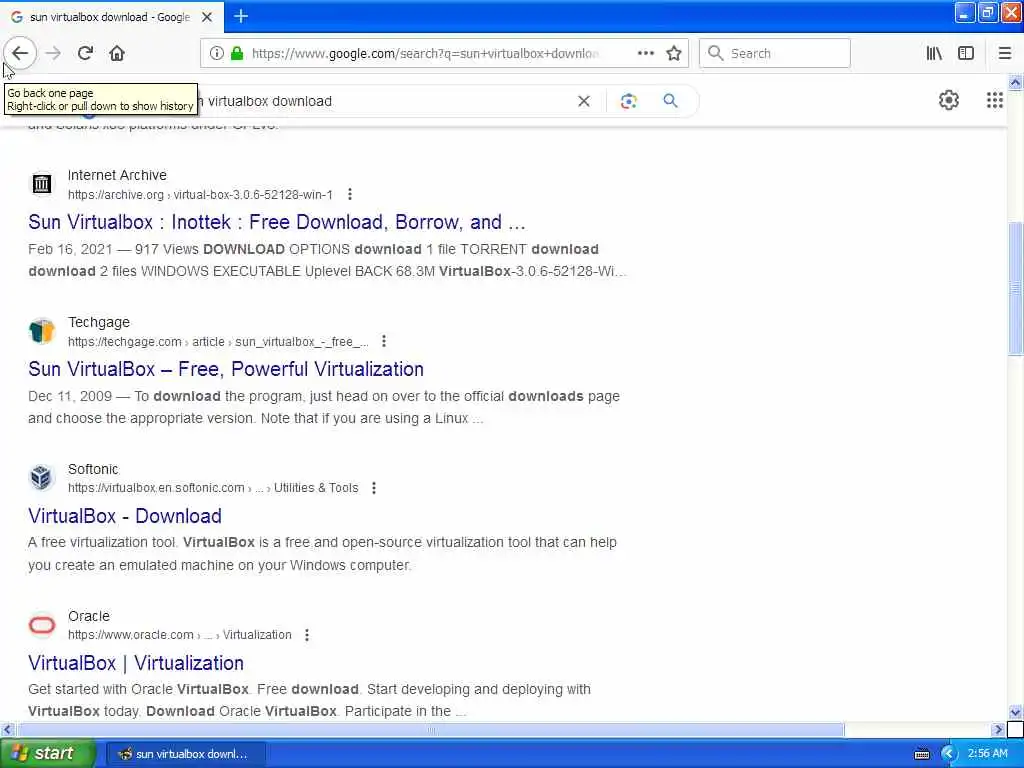This screenshot has height=768, width=1024.
Task: Open page actions three-dot menu in address bar
Action: [645, 53]
